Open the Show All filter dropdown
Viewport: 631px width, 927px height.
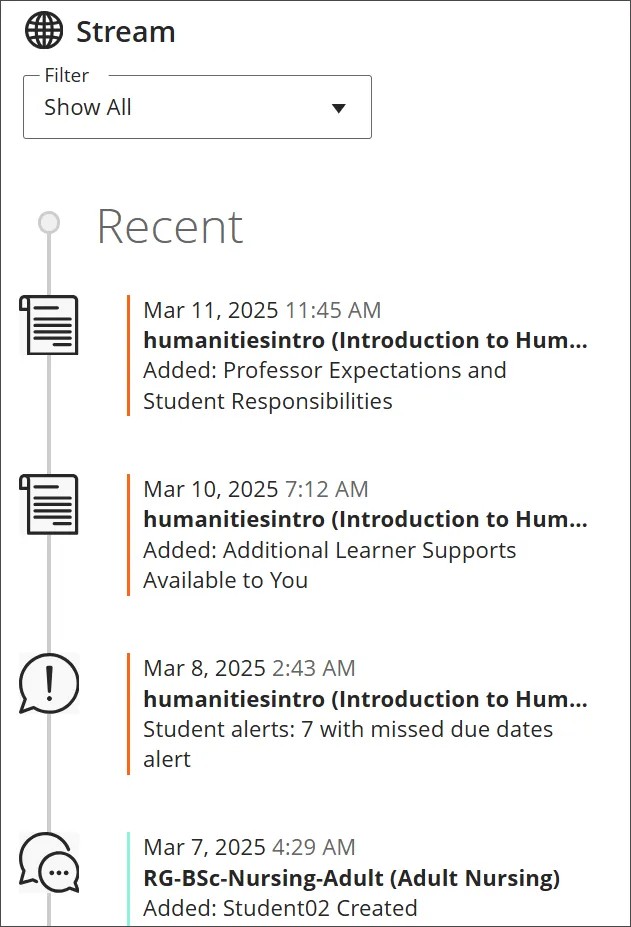tap(197, 107)
